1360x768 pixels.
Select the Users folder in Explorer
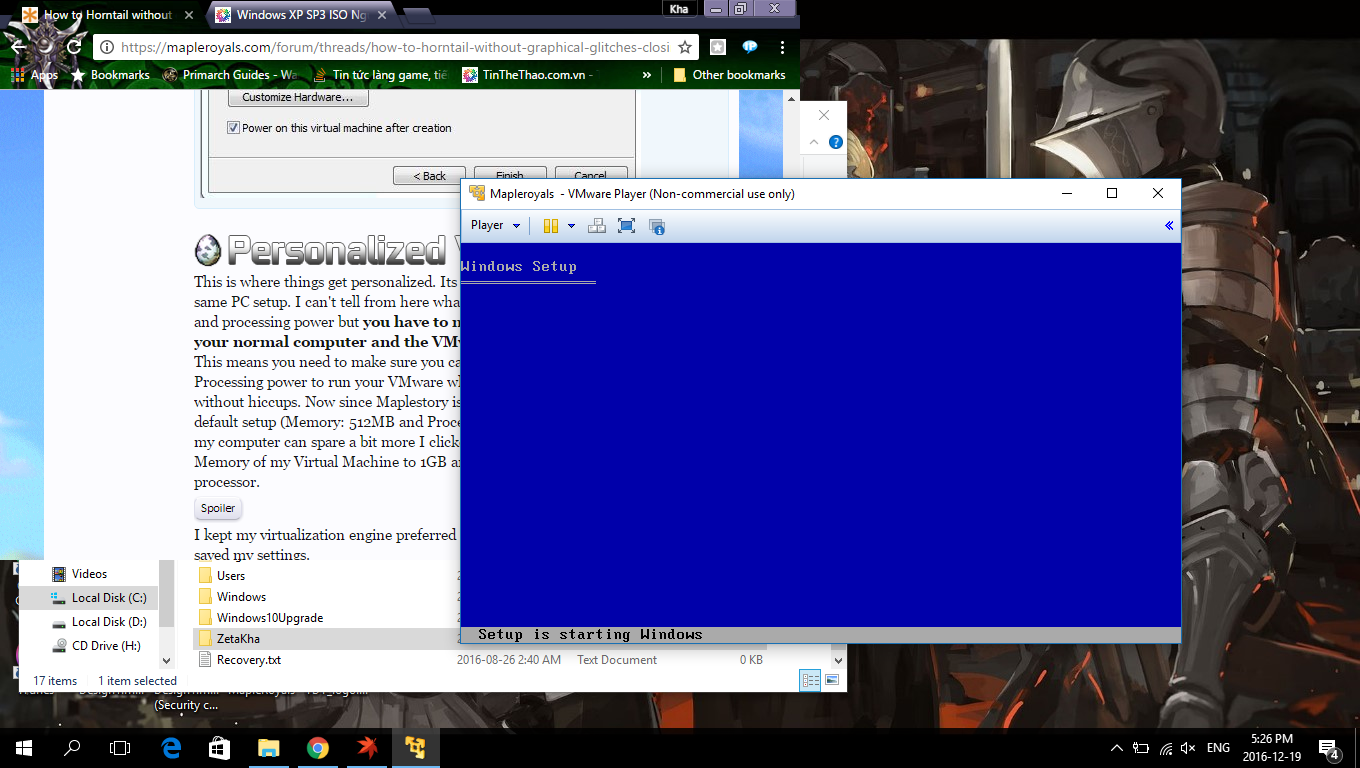pyautogui.click(x=230, y=576)
